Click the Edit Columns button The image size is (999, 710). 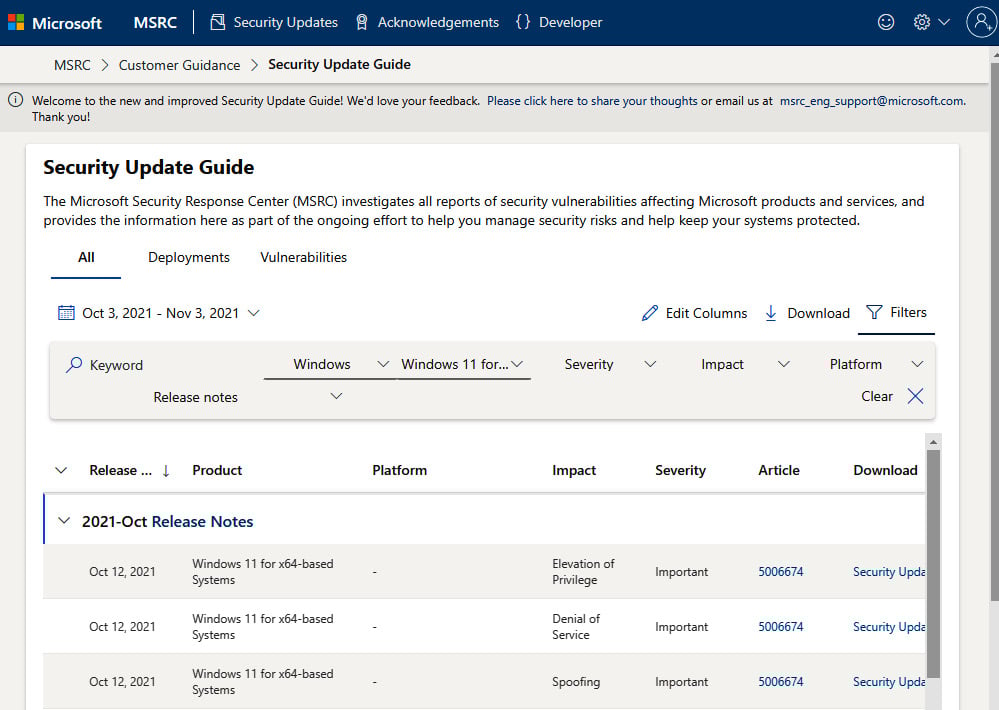(694, 313)
